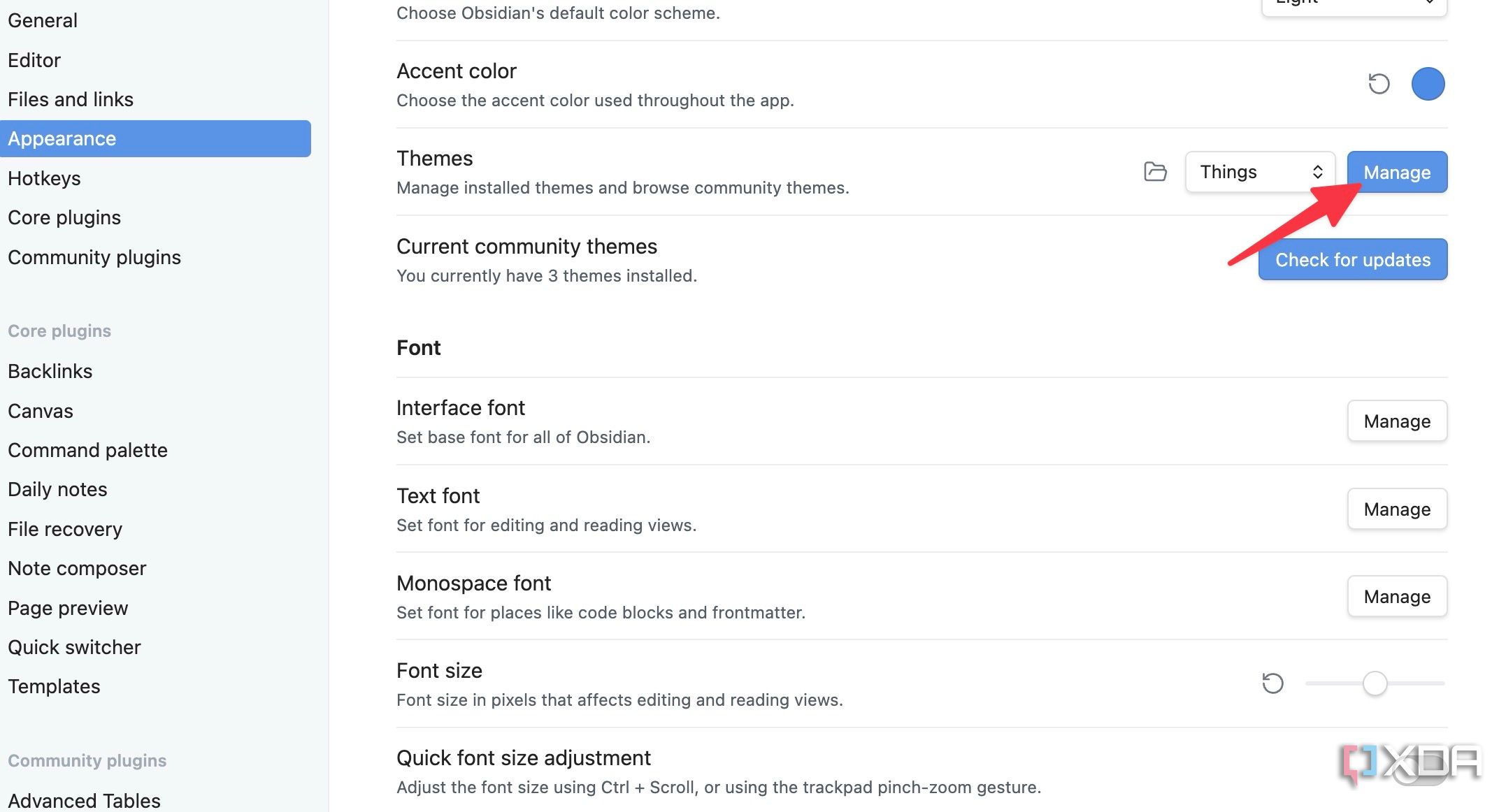Switch to Editor settings
This screenshot has width=1506, height=812.
(34, 60)
